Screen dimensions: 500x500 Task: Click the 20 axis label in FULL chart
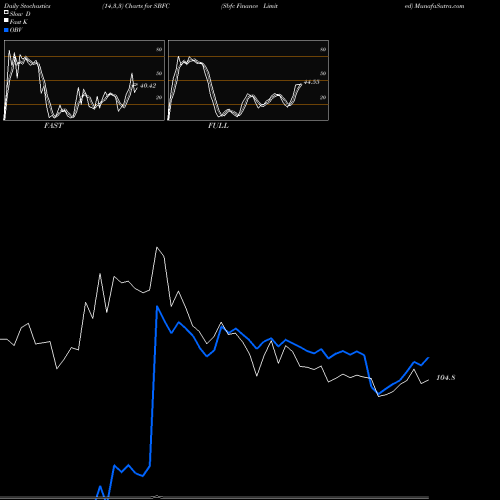point(323,97)
